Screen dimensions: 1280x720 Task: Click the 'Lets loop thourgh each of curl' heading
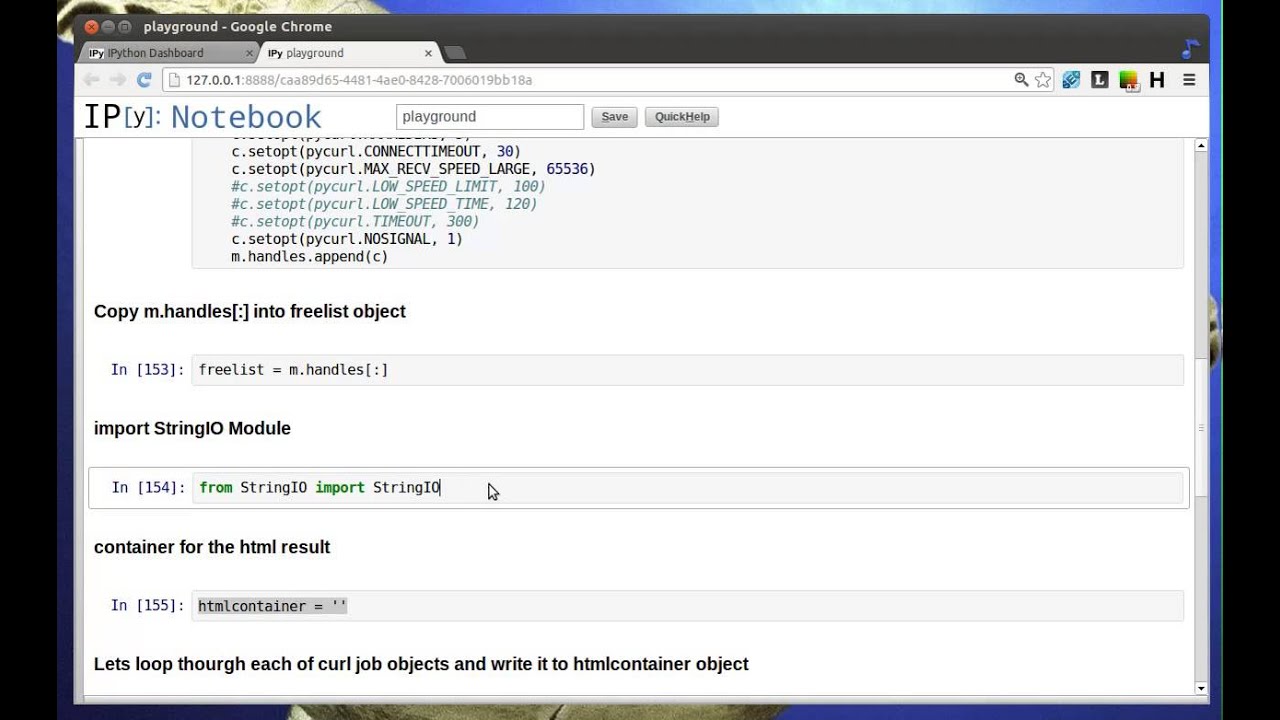tap(421, 664)
